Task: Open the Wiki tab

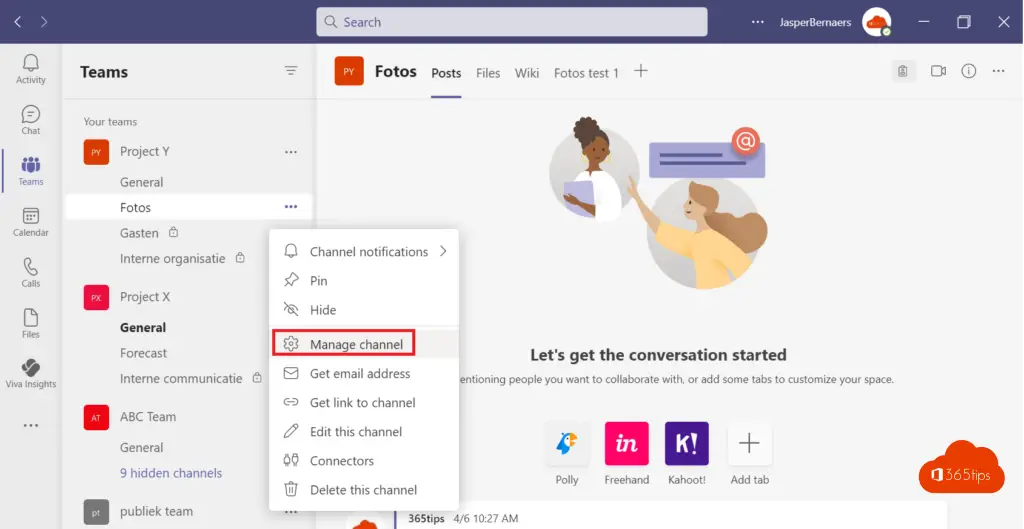Action: [x=527, y=73]
